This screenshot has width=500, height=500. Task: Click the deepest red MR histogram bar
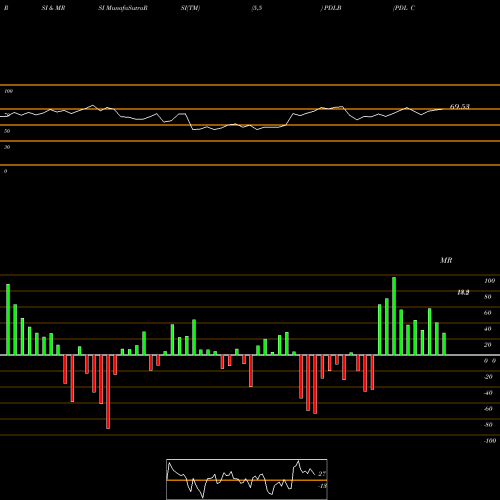(x=108, y=392)
